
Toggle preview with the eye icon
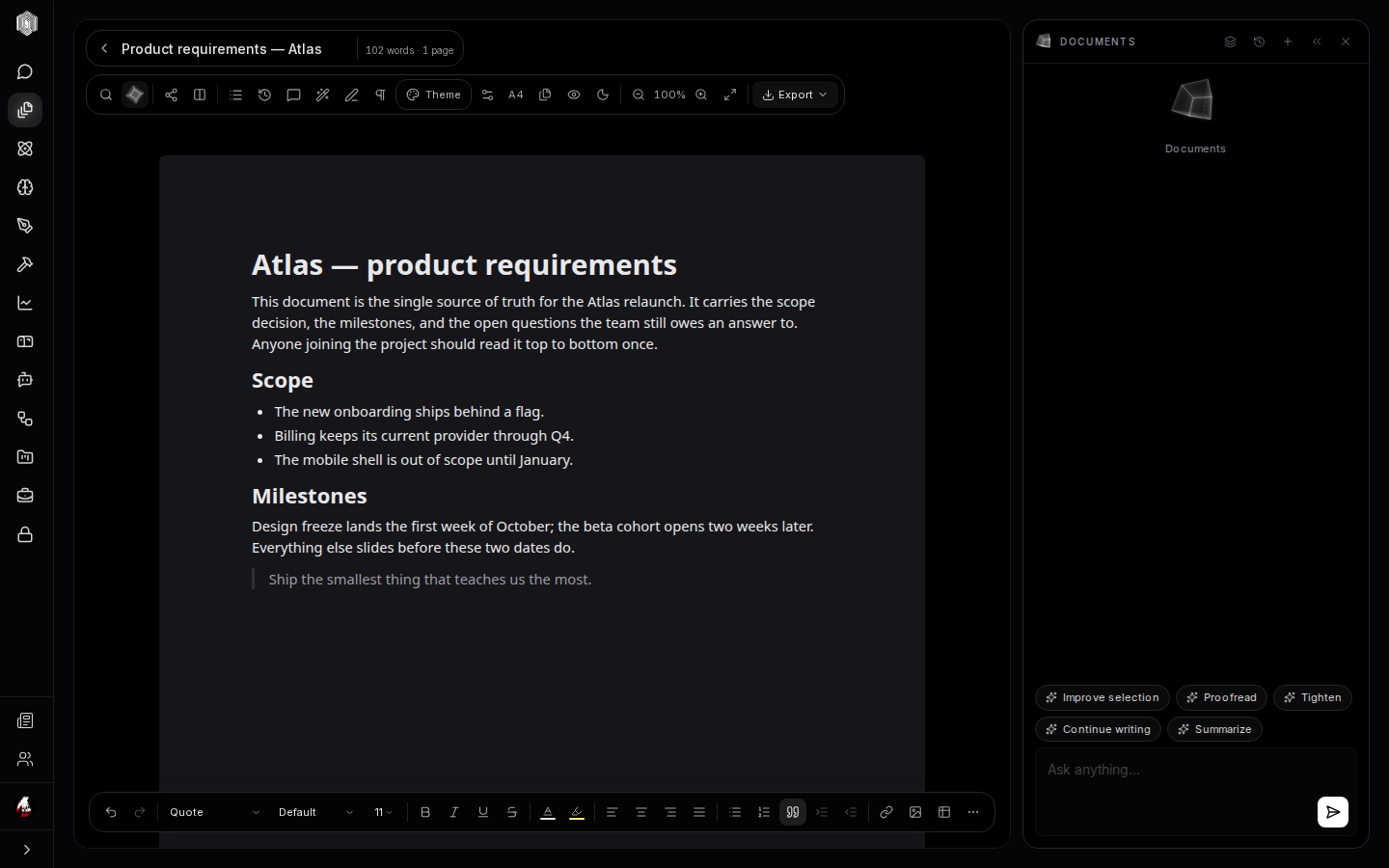(x=574, y=95)
